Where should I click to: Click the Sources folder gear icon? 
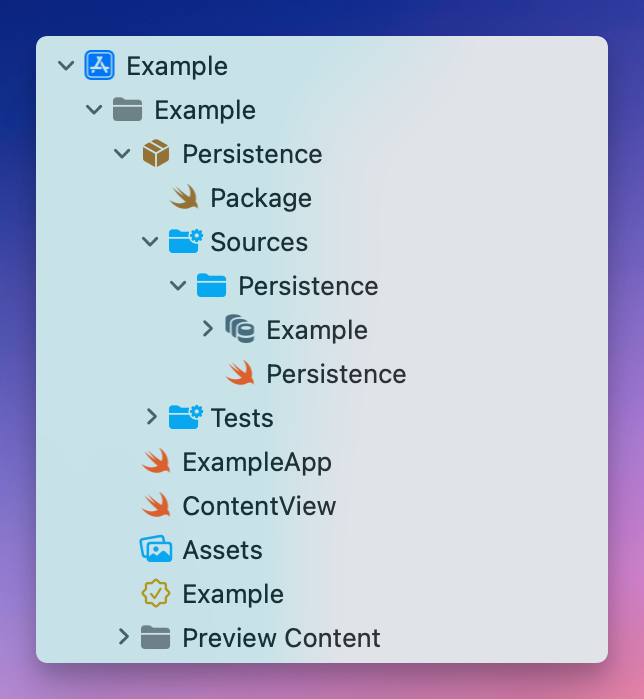(x=185, y=242)
